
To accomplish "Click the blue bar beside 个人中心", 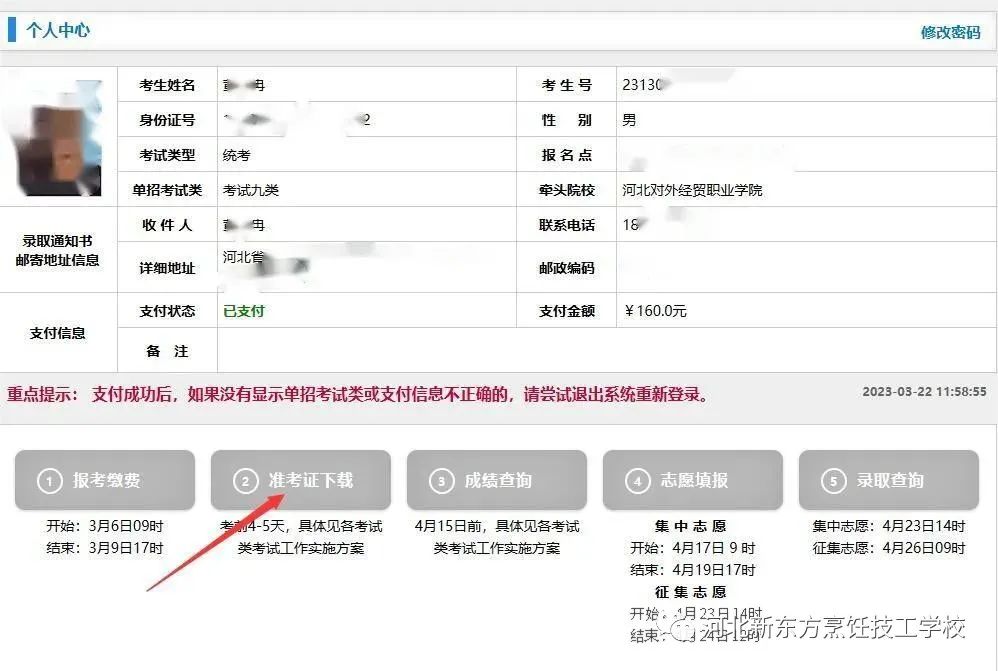I will [12, 30].
